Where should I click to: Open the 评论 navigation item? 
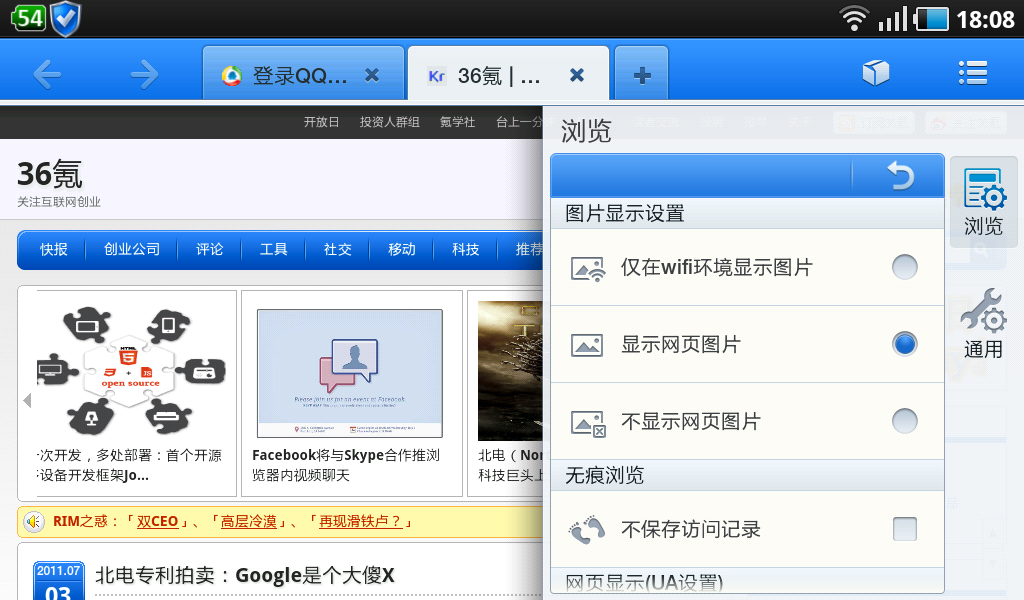click(x=210, y=249)
